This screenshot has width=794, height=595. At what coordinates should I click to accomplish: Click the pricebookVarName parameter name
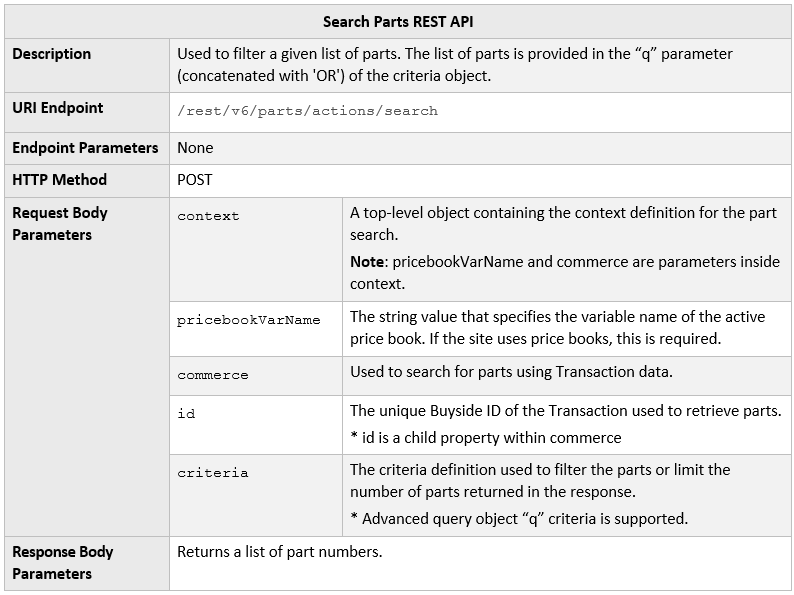(248, 320)
